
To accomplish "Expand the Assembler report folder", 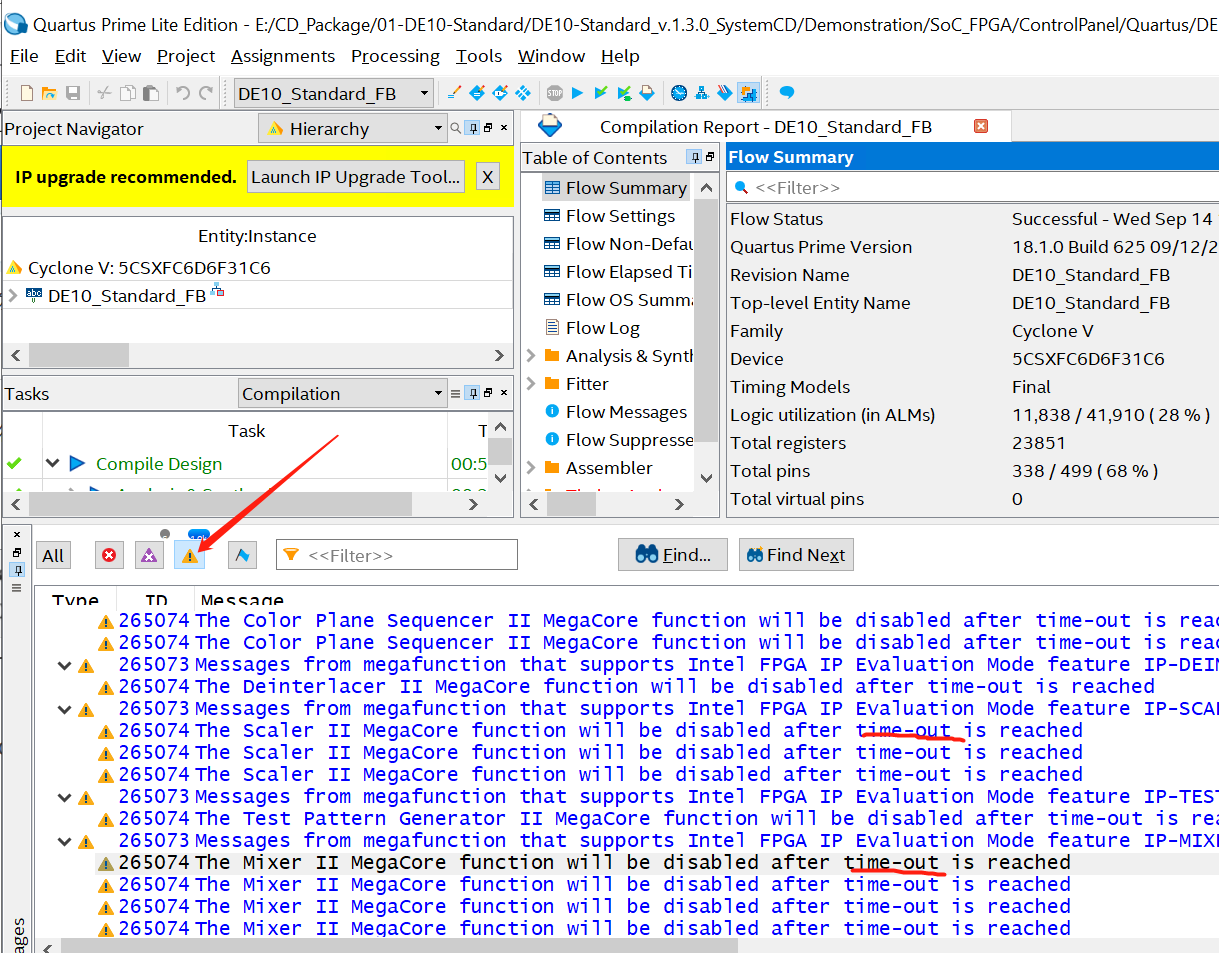I will point(531,467).
